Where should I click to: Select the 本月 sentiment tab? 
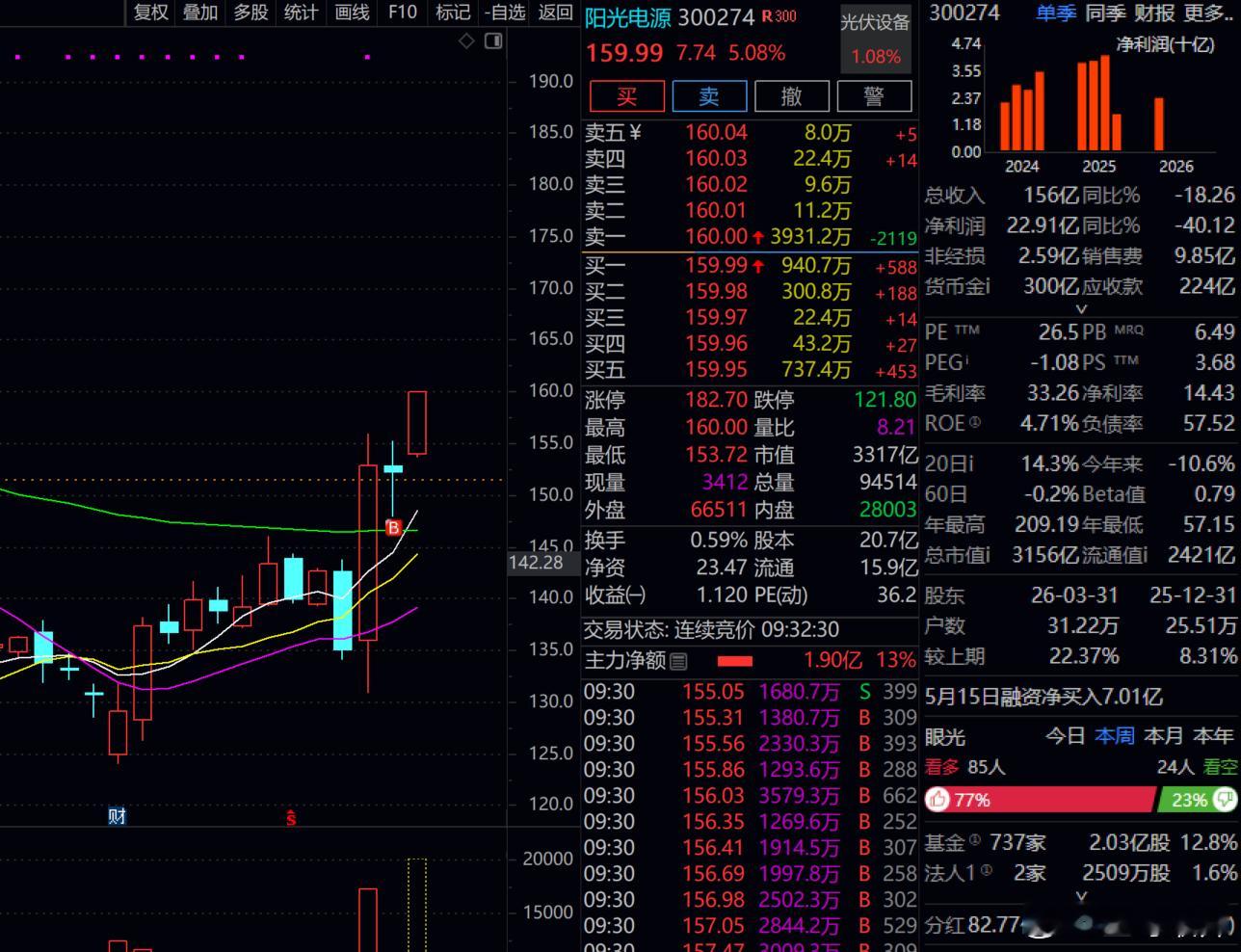(x=1164, y=736)
